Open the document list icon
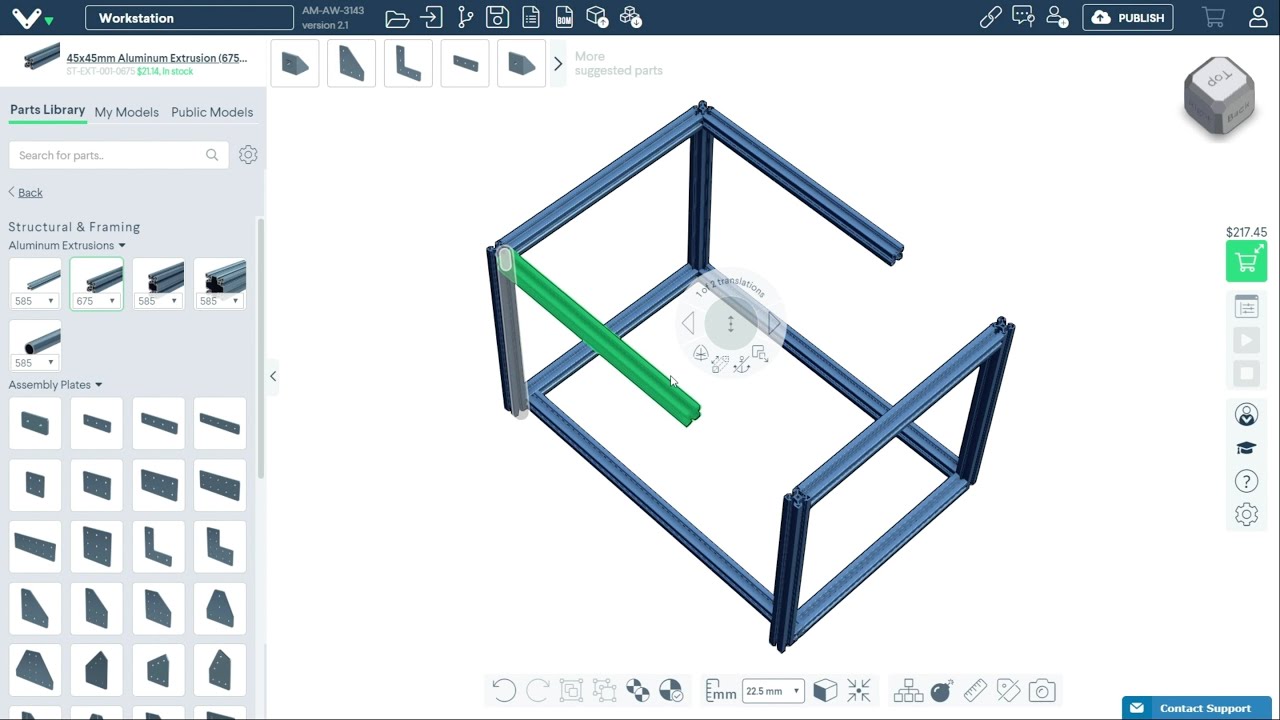This screenshot has width=1280, height=720. point(531,18)
